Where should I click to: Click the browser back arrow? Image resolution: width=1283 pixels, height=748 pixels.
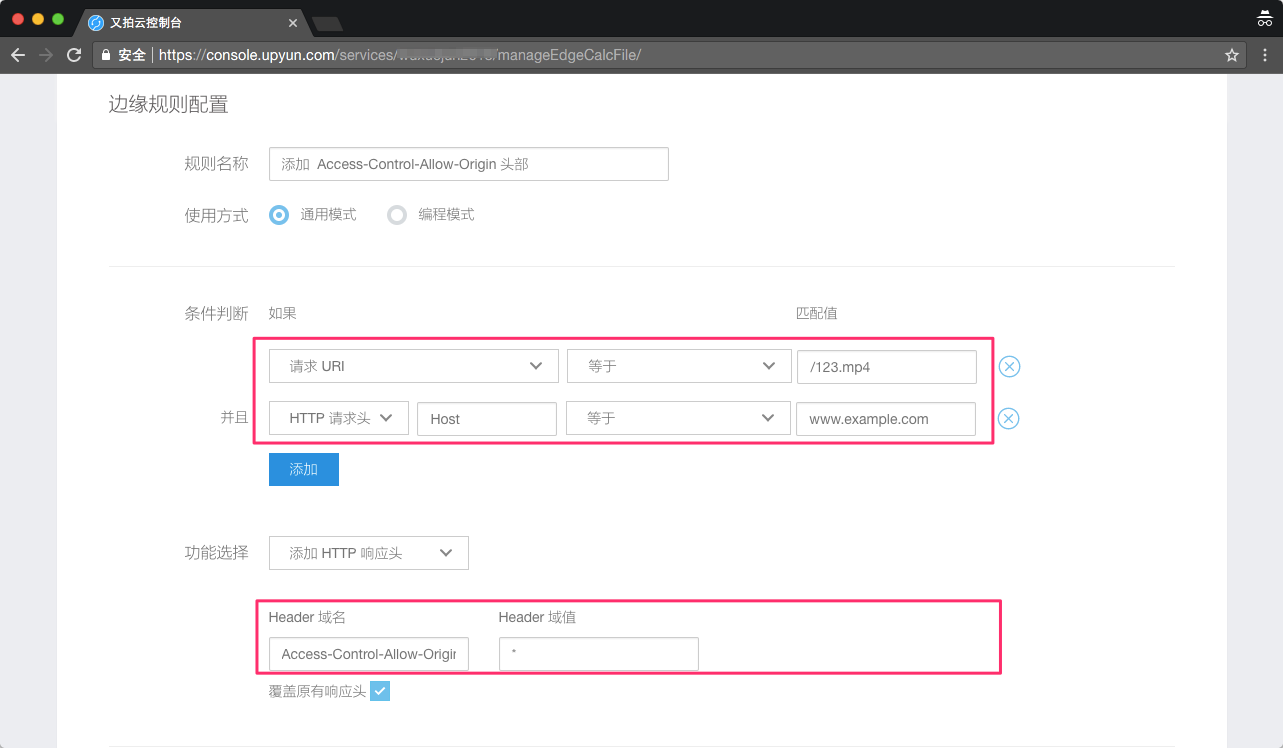click(18, 55)
